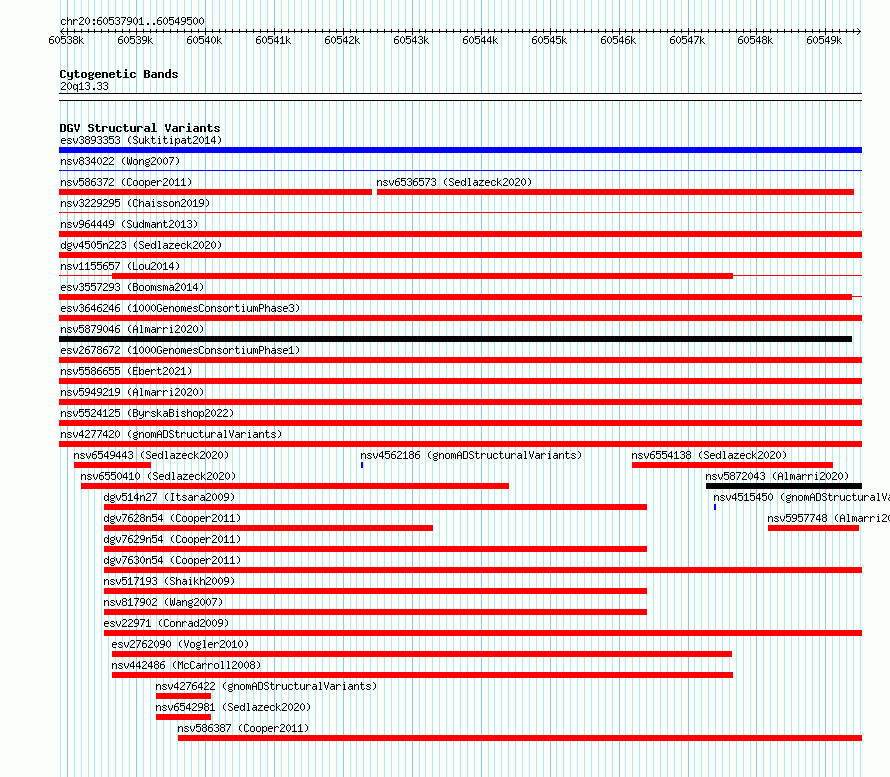Image resolution: width=890 pixels, height=777 pixels.
Task: Select nsv442486 (McCarroll2008) label
Action: (186, 665)
